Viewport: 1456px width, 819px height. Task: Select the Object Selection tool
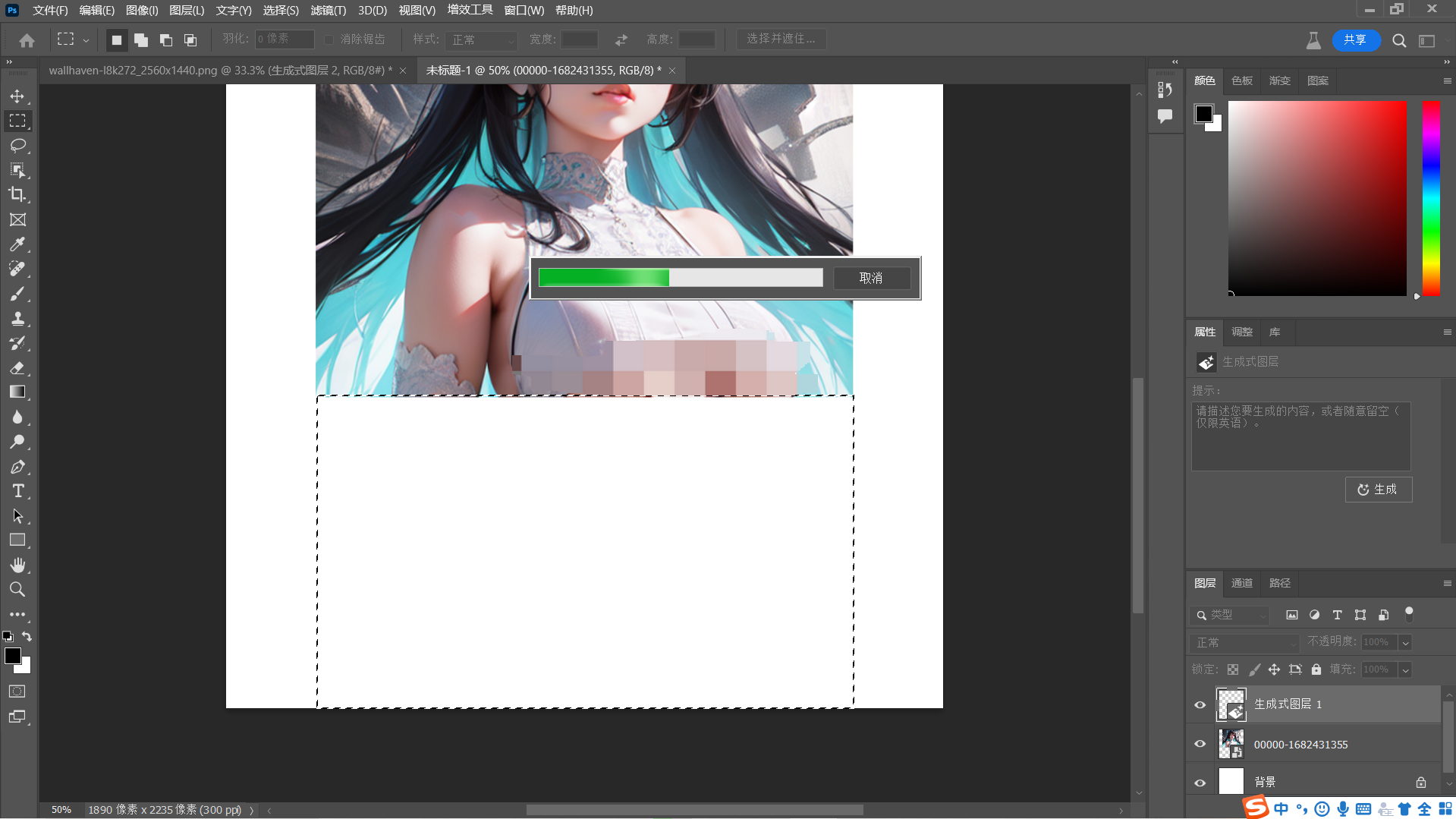tap(17, 170)
